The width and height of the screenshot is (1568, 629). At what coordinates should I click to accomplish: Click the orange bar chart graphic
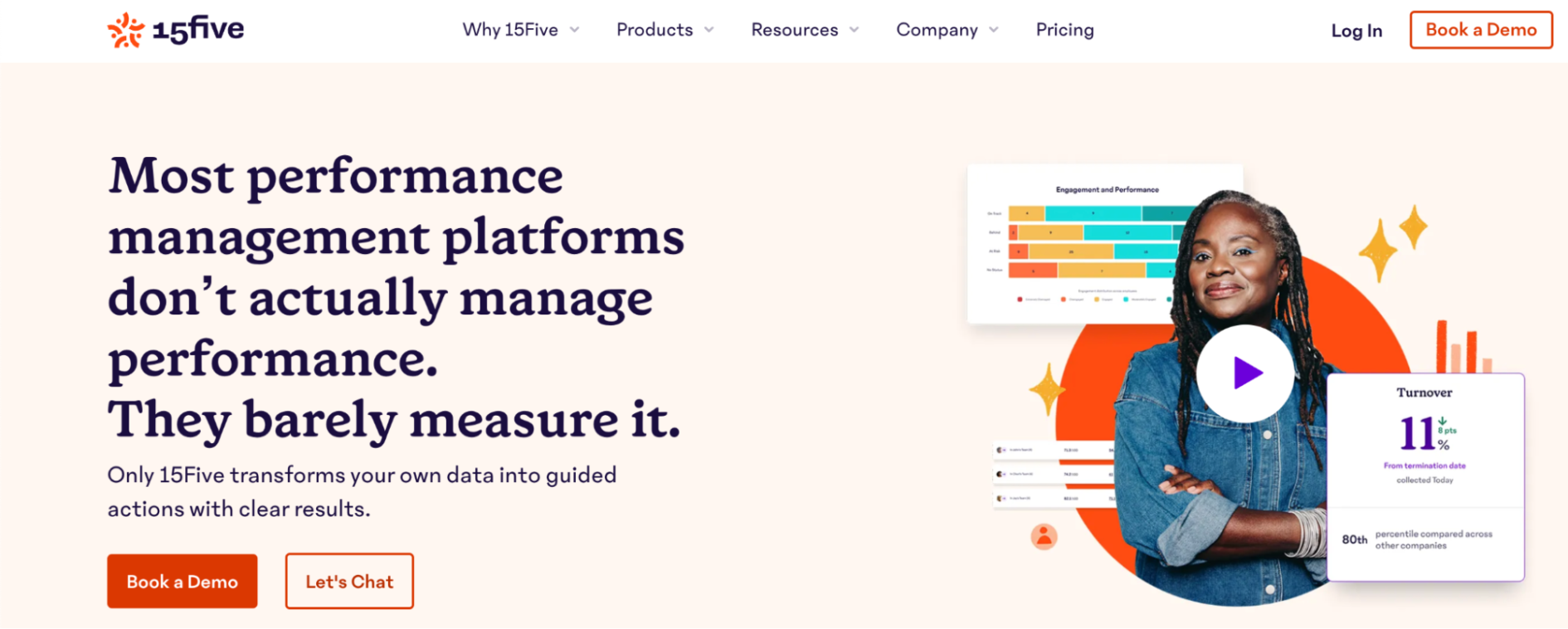click(x=1463, y=347)
